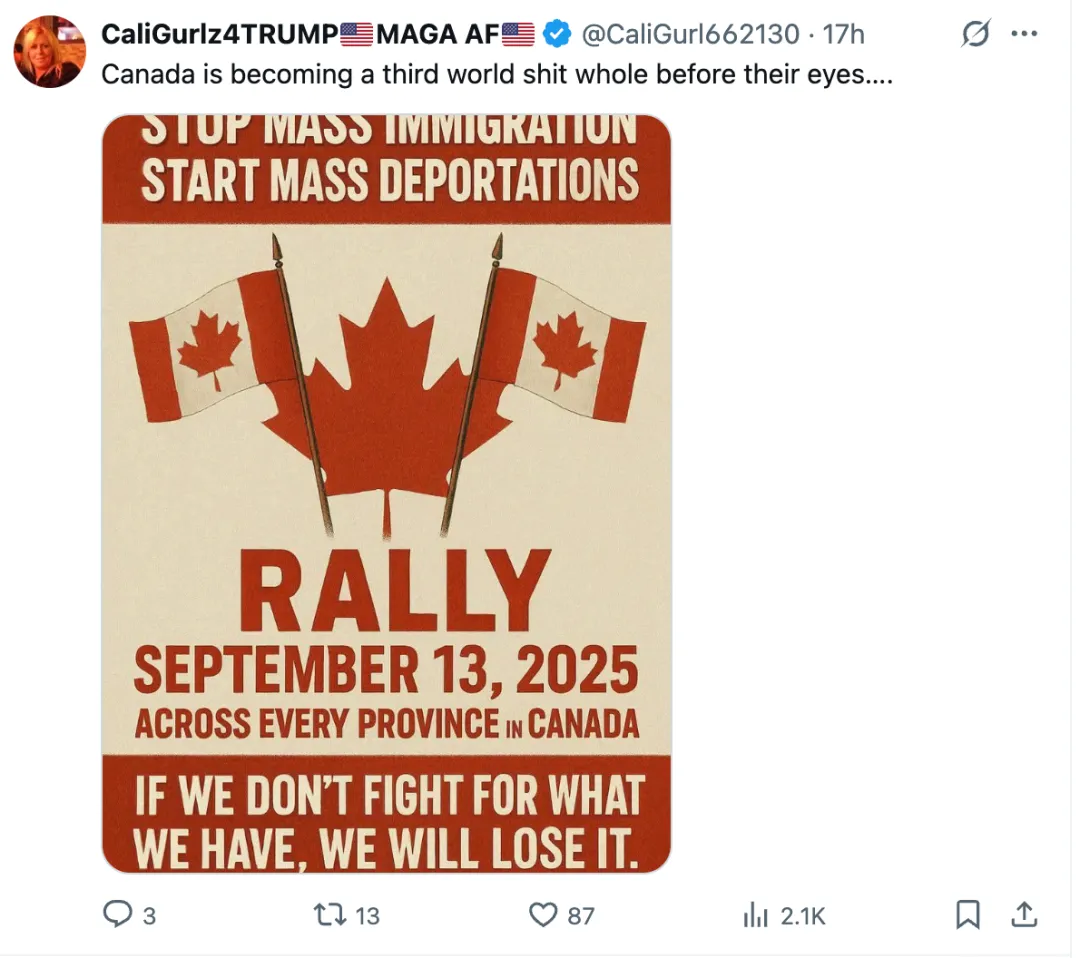The width and height of the screenshot is (1080, 958).
Task: Open post analytics via the bar-chart icon
Action: coord(753,914)
